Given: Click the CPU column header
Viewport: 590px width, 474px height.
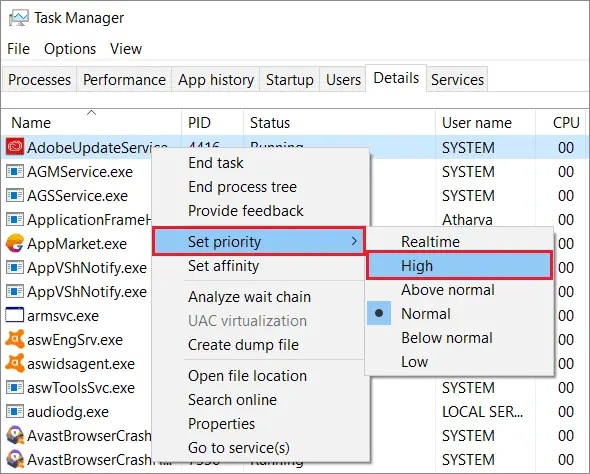Looking at the screenshot, I should tap(566, 123).
